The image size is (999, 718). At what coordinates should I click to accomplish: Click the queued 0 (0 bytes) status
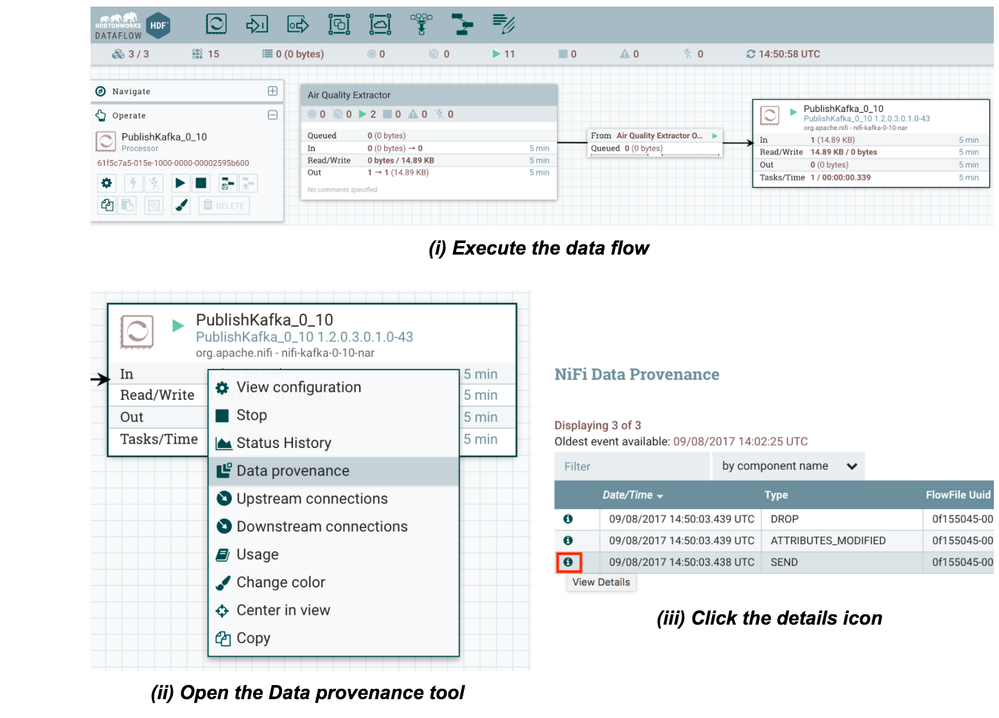click(x=293, y=54)
